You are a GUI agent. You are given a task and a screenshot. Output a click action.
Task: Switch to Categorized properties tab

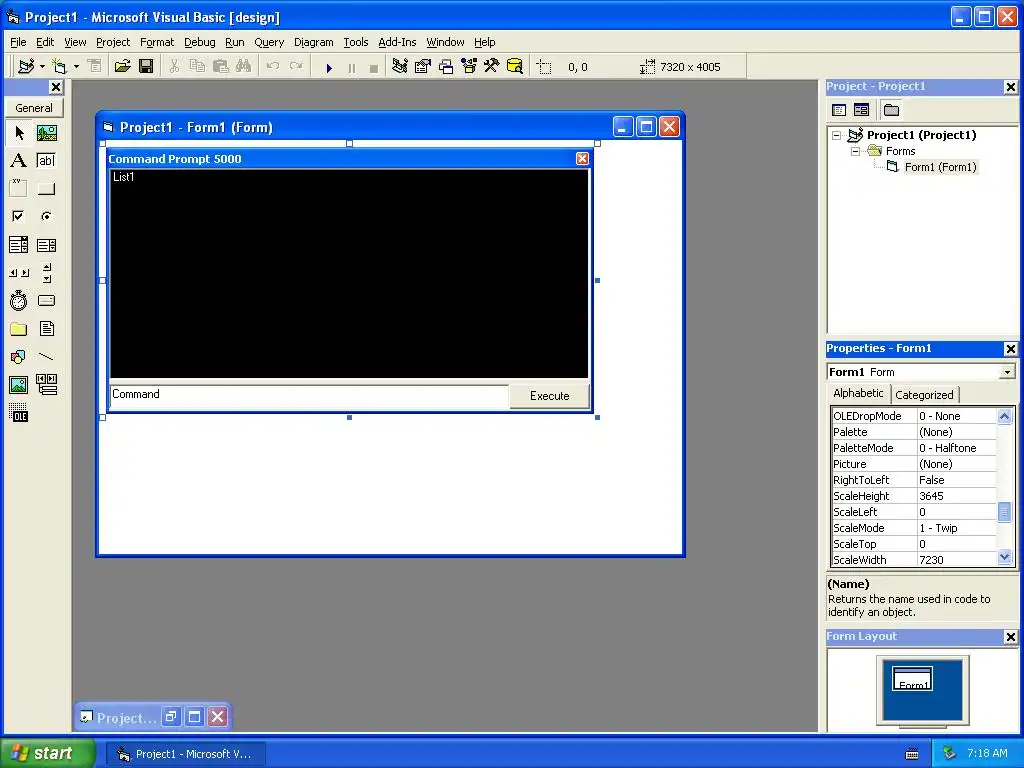click(924, 394)
